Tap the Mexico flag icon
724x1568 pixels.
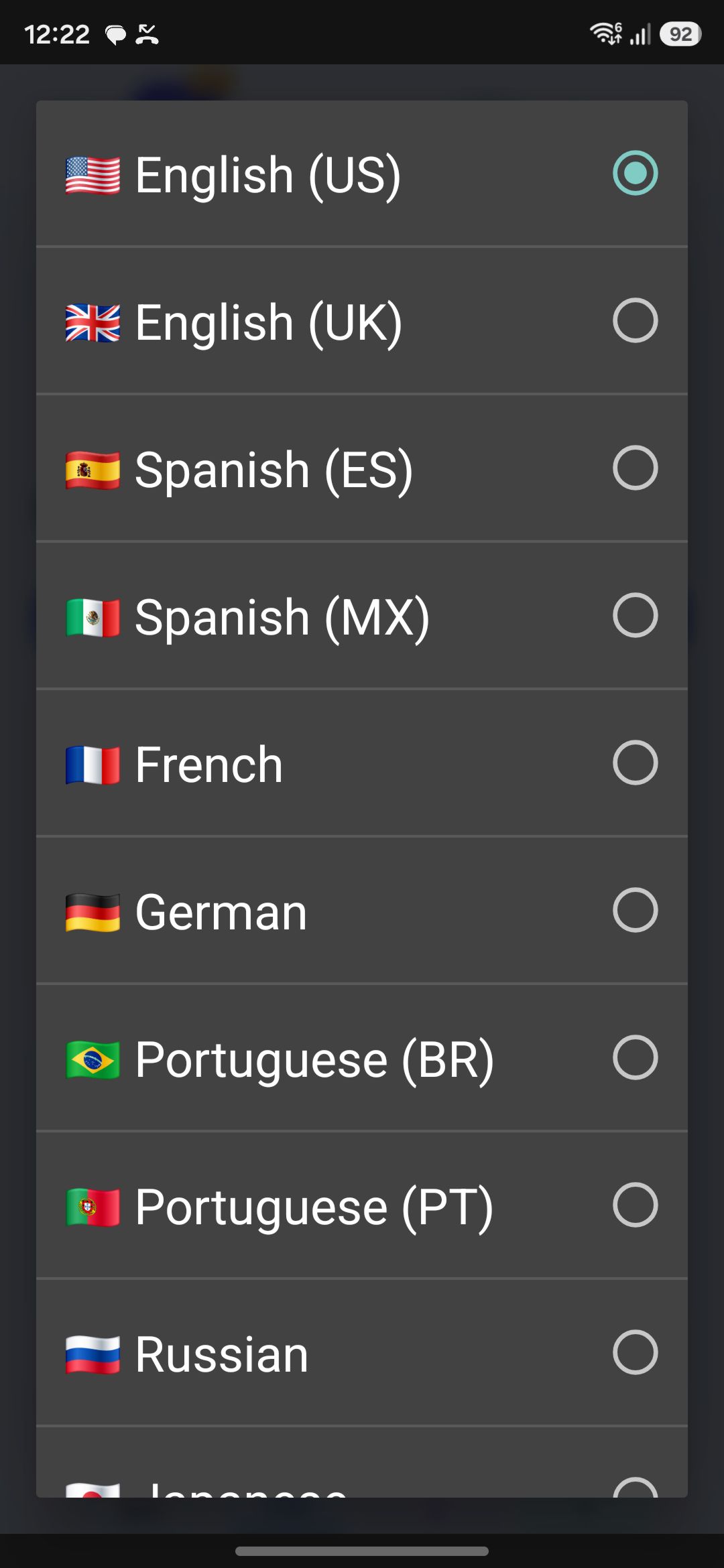[x=93, y=617]
